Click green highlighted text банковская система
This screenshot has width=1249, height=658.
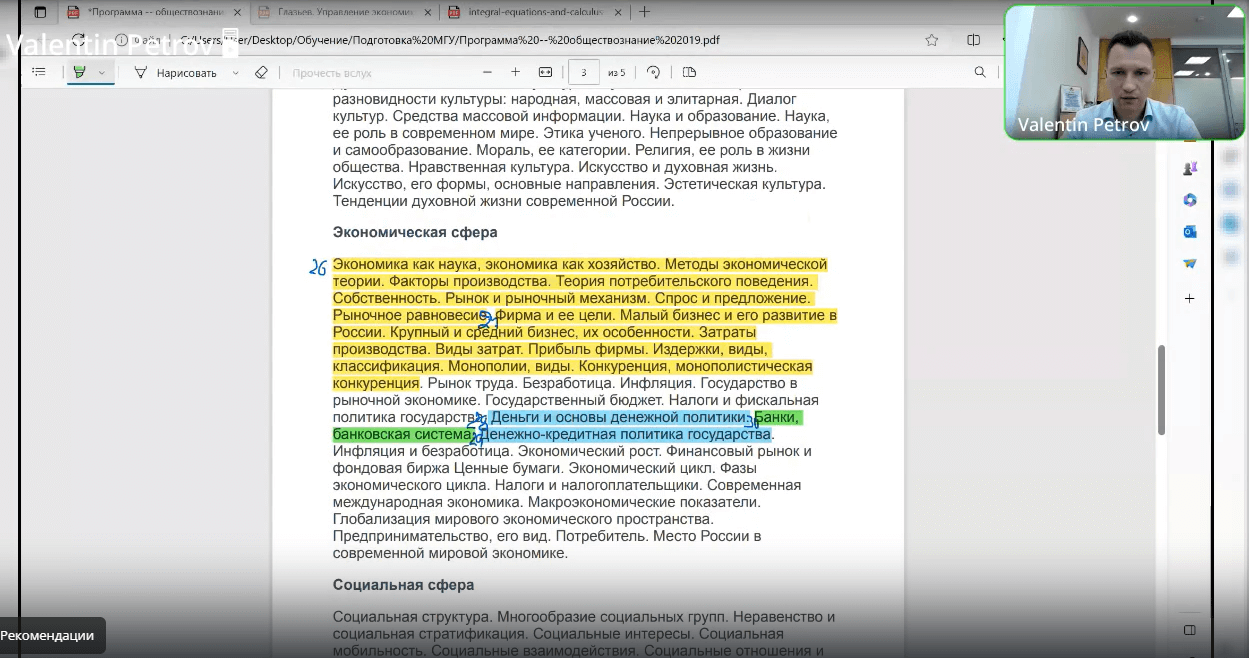[x=402, y=435]
